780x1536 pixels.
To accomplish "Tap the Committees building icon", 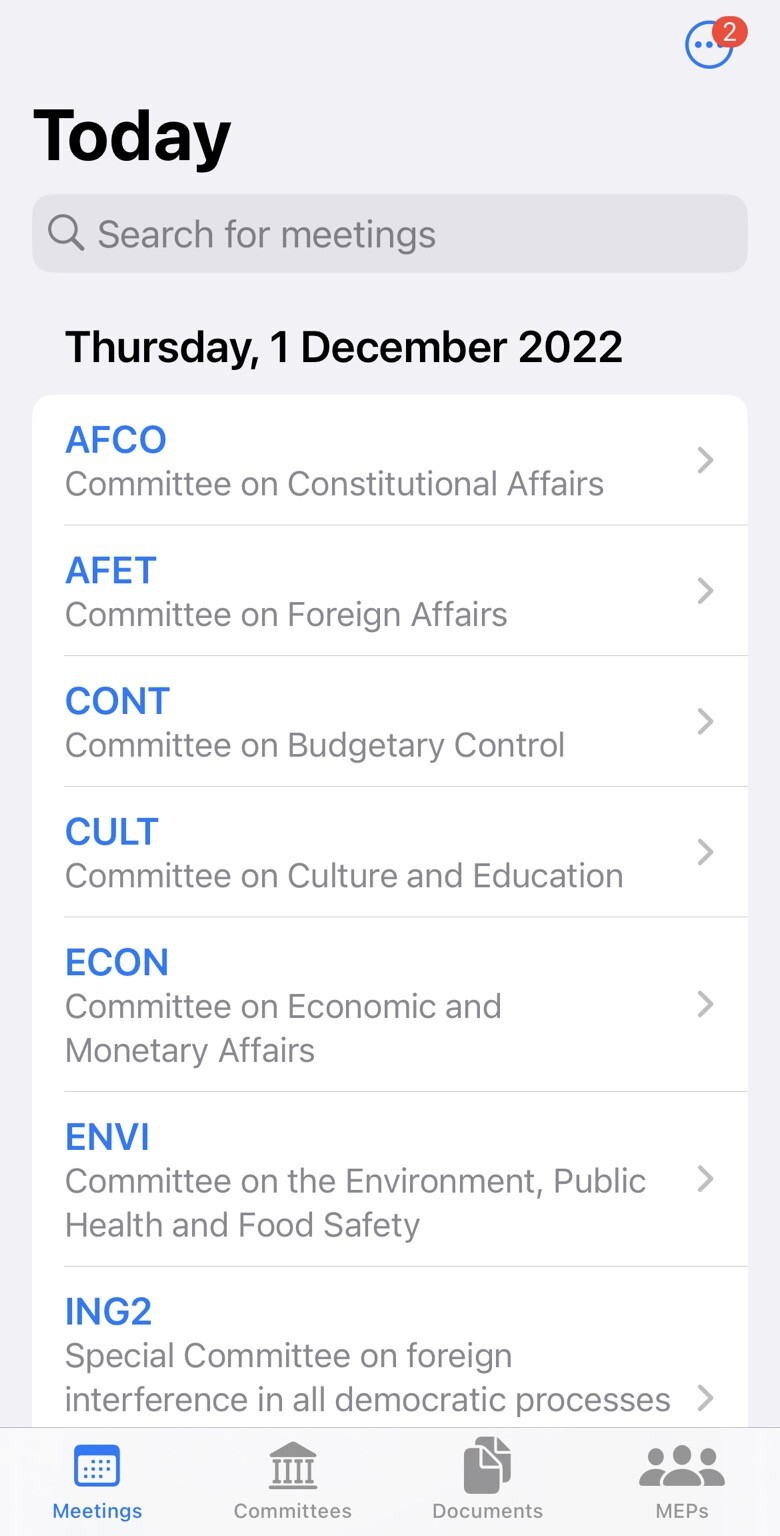I will [x=292, y=1467].
